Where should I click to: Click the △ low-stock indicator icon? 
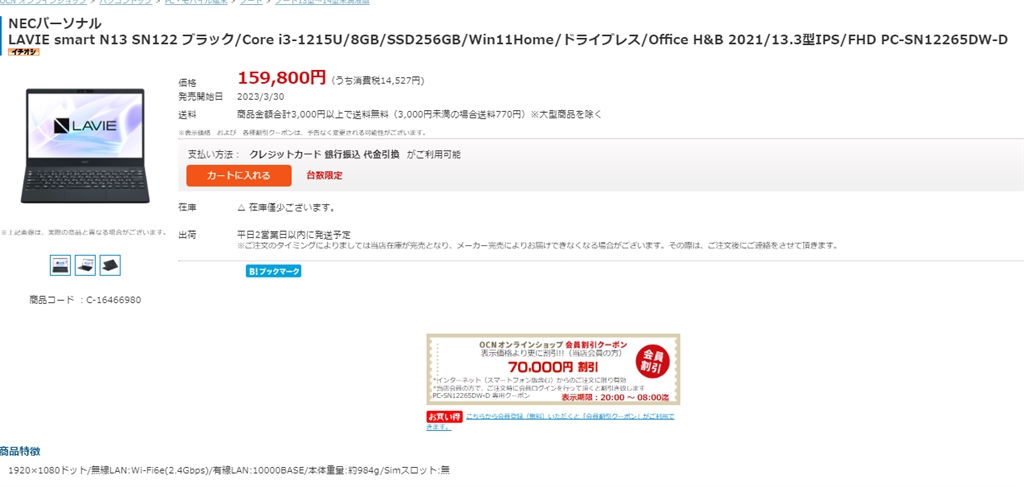point(241,208)
